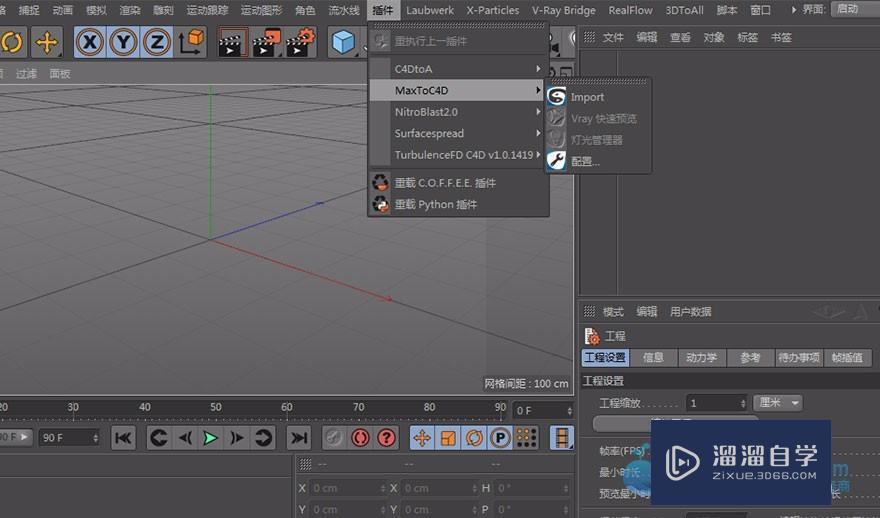The width and height of the screenshot is (880, 518).
Task: Click the 工程缩放 value field
Action: pyautogui.click(x=717, y=403)
